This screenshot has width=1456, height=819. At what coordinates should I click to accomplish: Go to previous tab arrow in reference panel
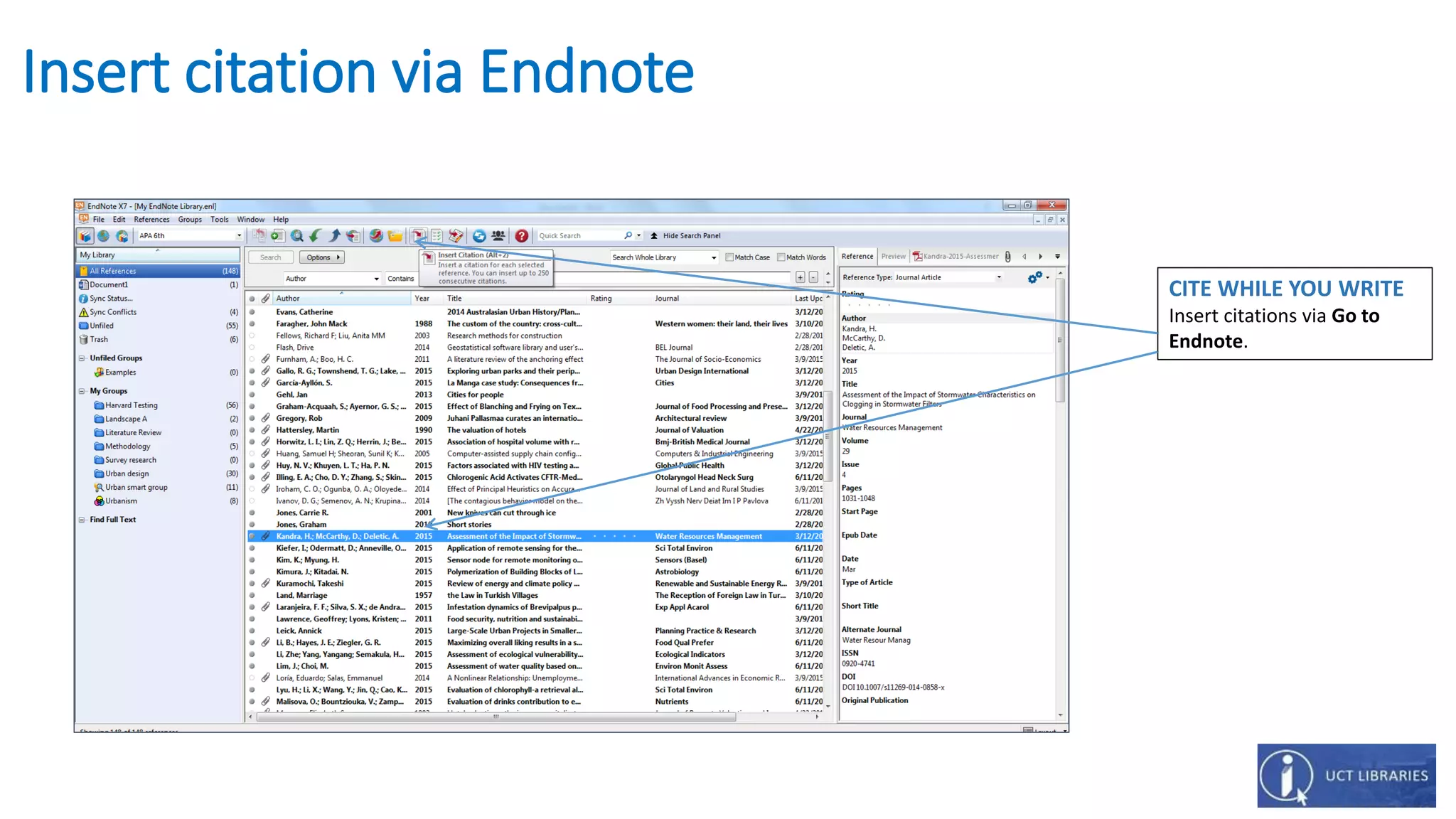[x=1024, y=257]
